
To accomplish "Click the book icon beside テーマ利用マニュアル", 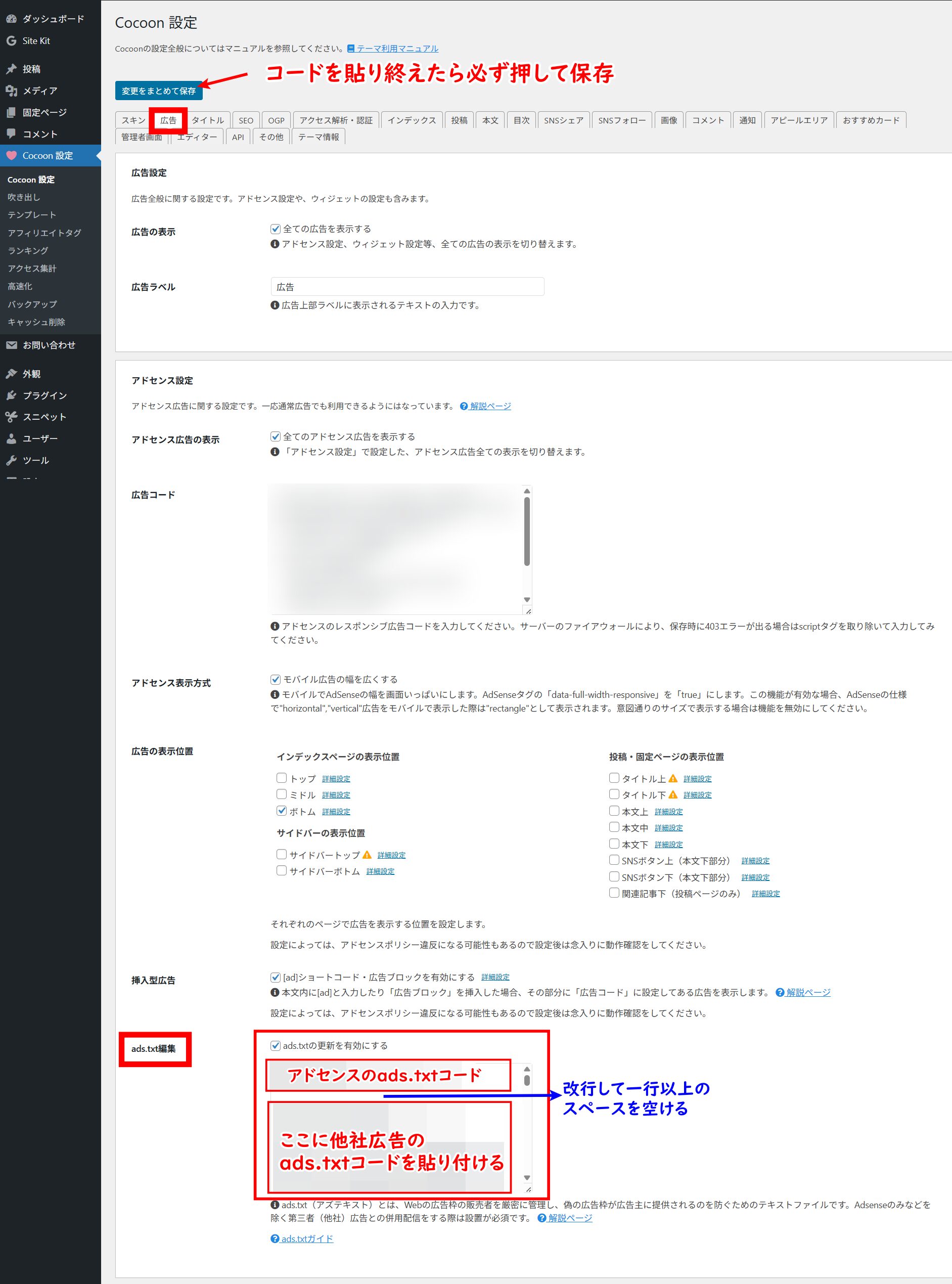I will click(351, 49).
